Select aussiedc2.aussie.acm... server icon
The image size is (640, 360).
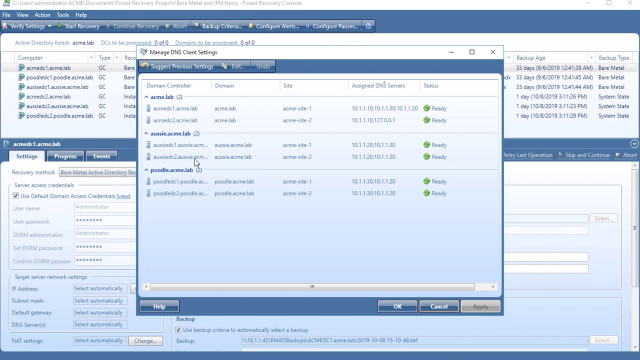point(148,157)
